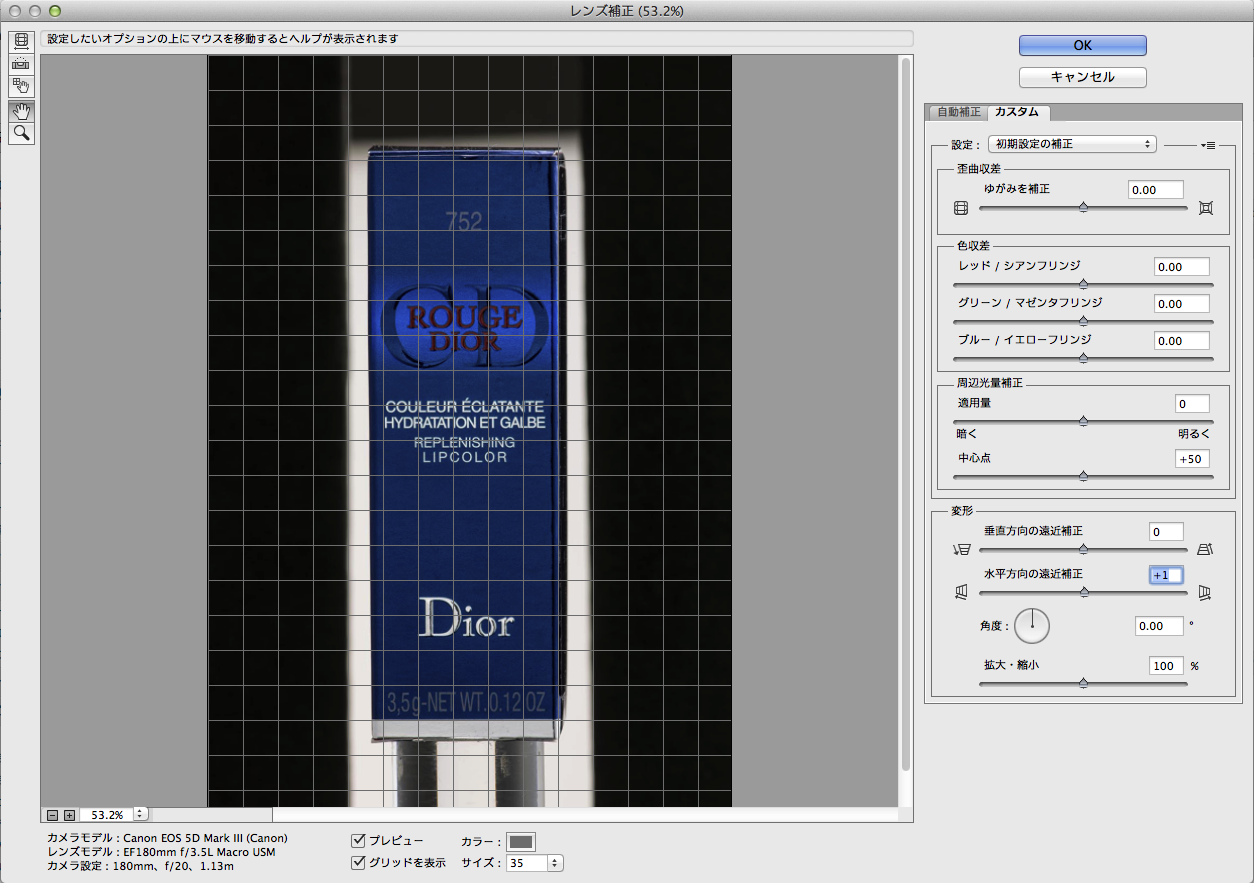Select the Hand tool
Viewport: 1254px width, 883px height.
click(x=22, y=111)
